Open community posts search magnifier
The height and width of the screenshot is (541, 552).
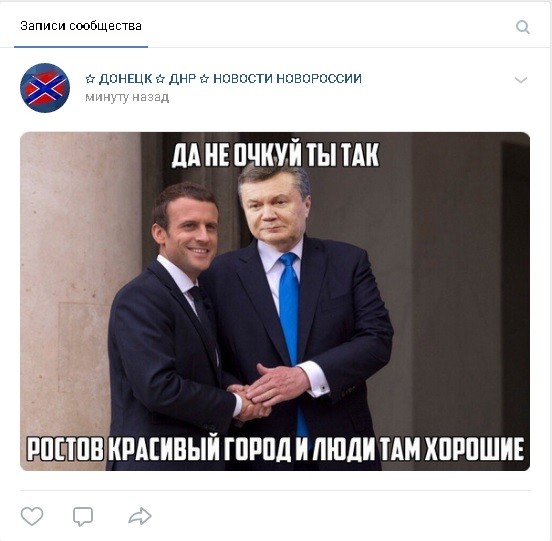click(x=523, y=27)
